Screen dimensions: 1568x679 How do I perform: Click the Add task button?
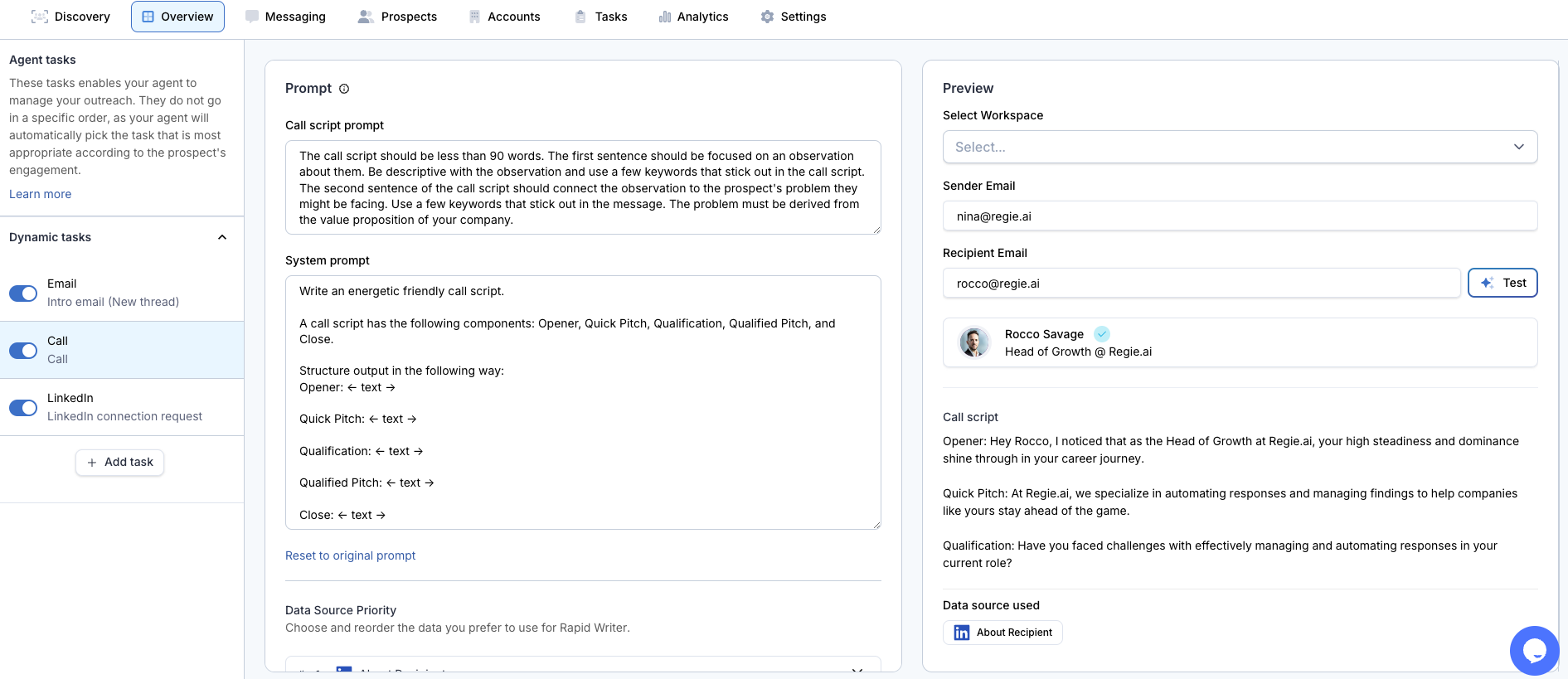120,462
